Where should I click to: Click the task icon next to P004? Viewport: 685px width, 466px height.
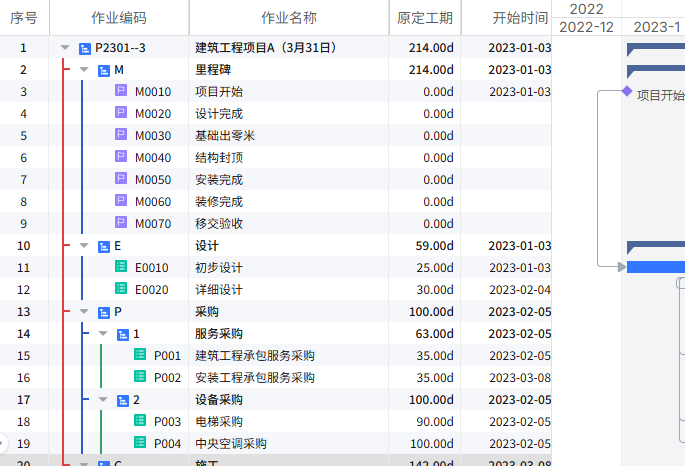140,443
